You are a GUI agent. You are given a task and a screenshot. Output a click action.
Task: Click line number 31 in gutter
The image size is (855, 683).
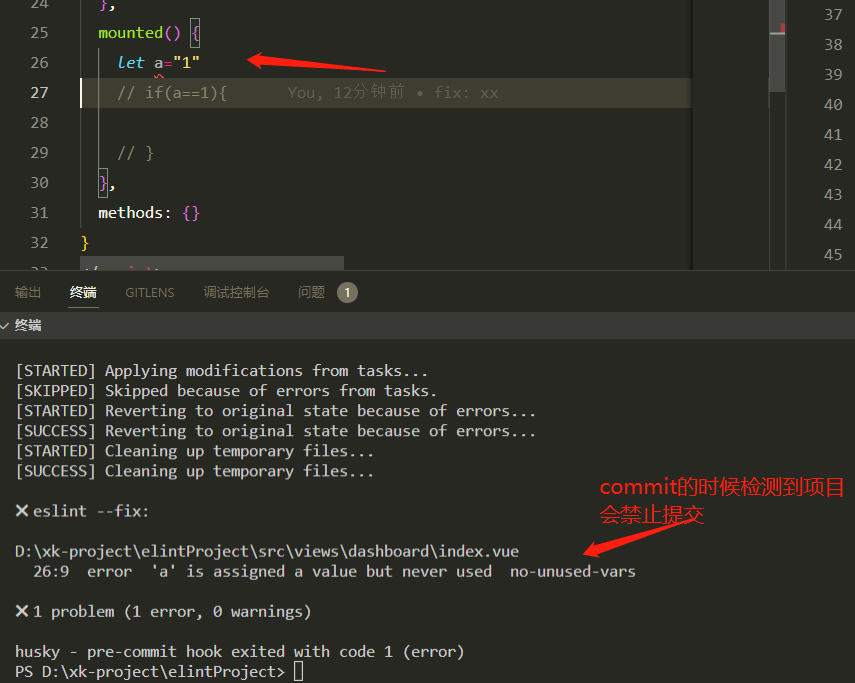[x=39, y=213]
